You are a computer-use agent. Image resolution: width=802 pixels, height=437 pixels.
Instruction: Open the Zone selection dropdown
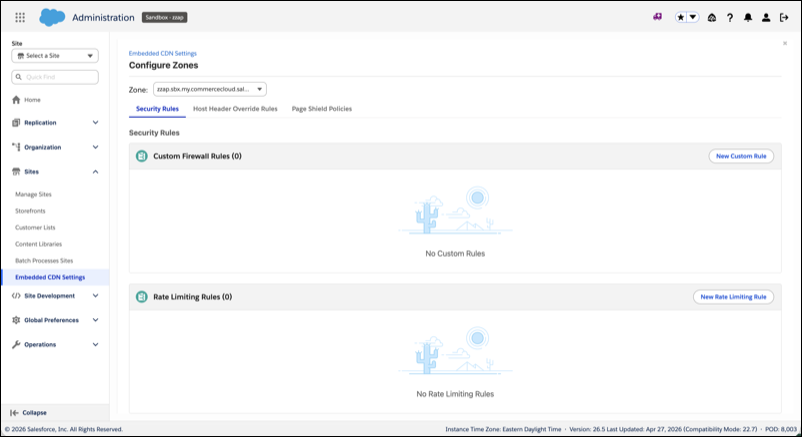[210, 89]
